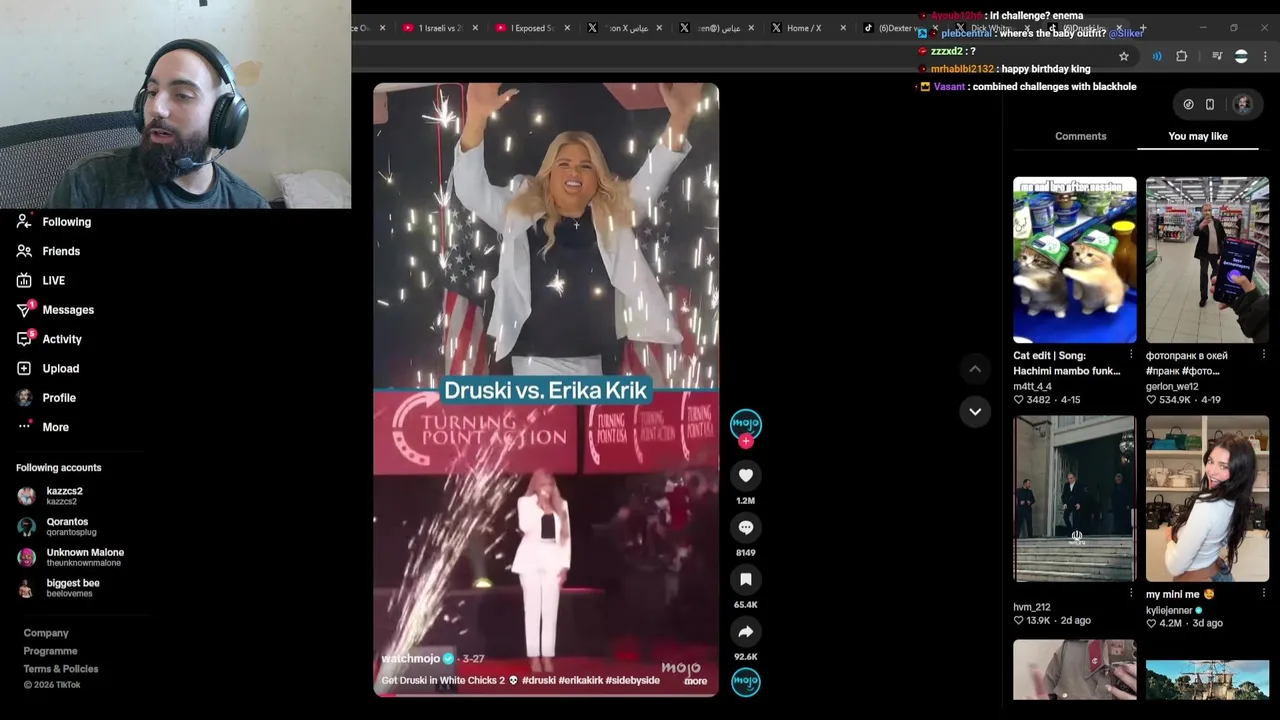Open Messages from the sidebar
This screenshot has width=1280, height=720.
(56, 310)
